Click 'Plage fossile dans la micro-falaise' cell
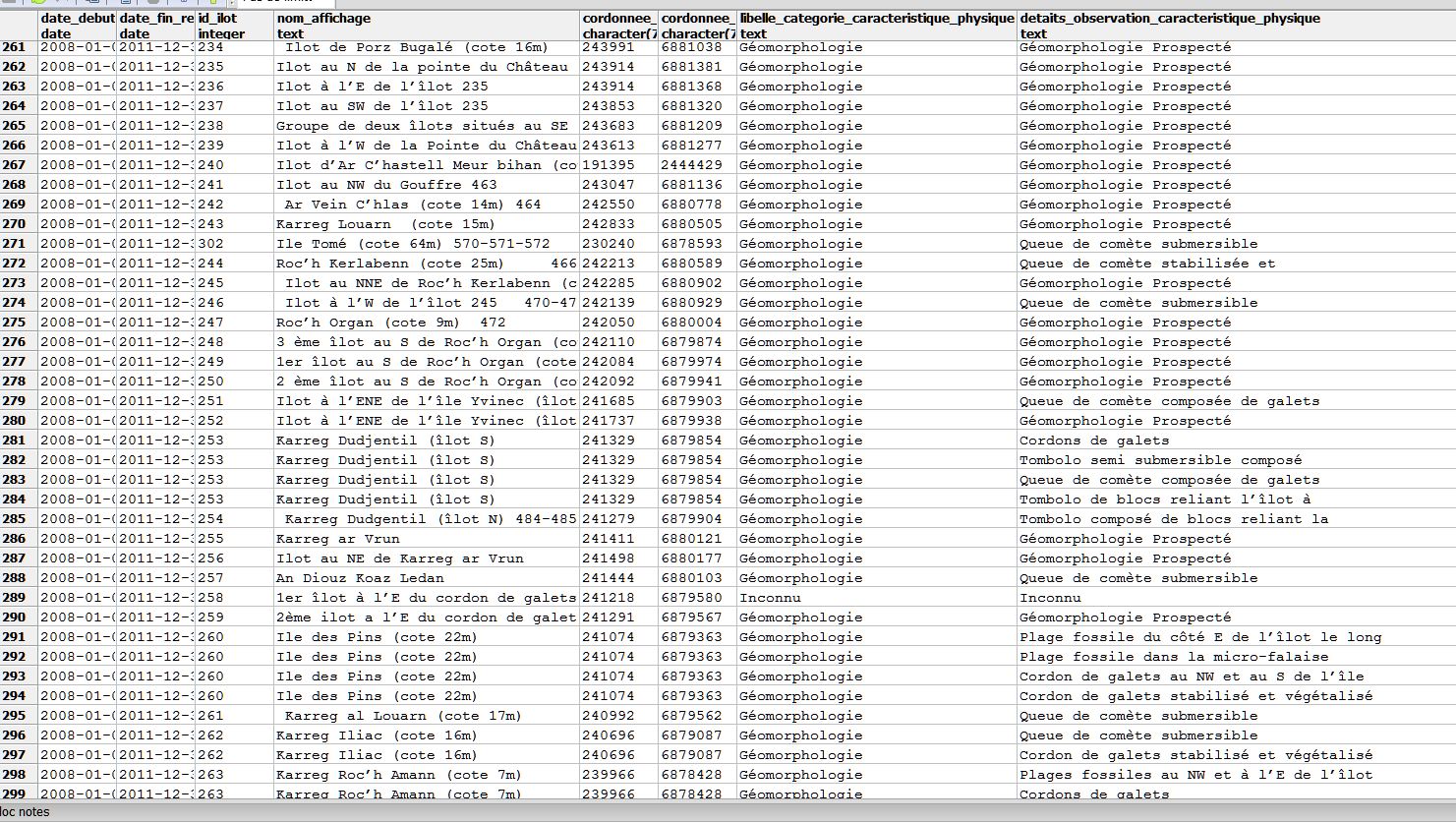This screenshot has height=823, width=1456. (1173, 657)
